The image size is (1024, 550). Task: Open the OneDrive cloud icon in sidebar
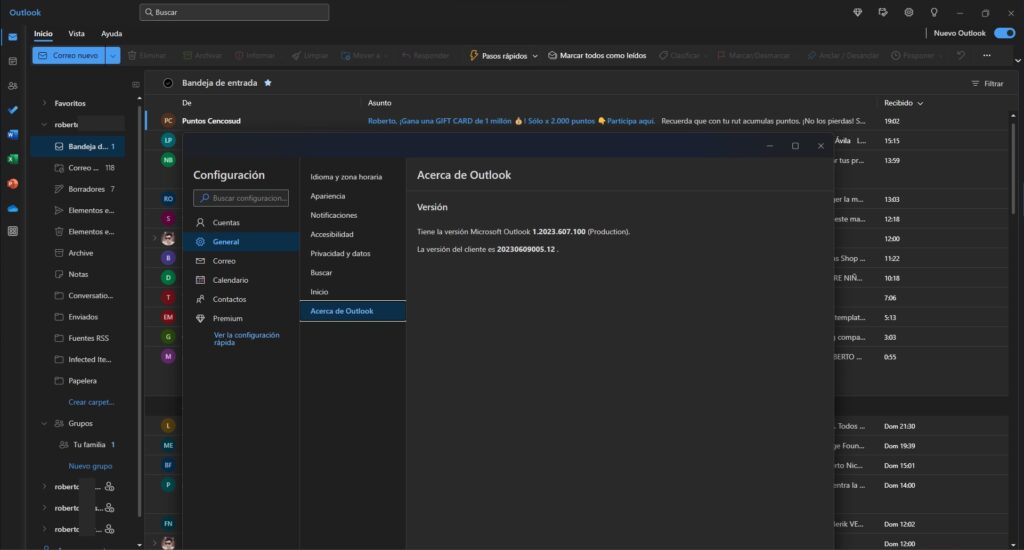[12, 208]
